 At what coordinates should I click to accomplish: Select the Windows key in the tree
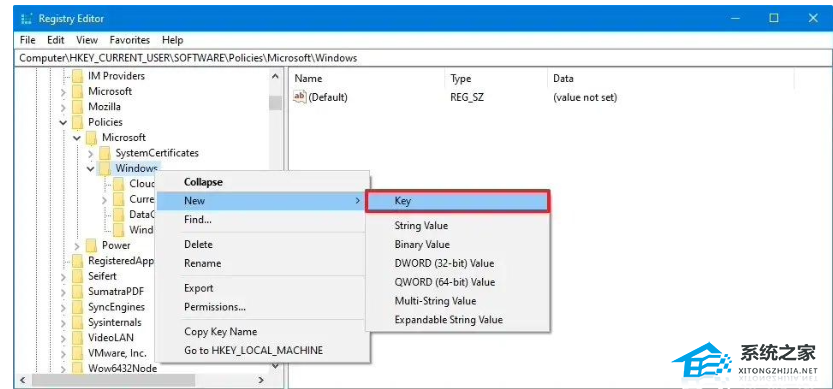136,168
